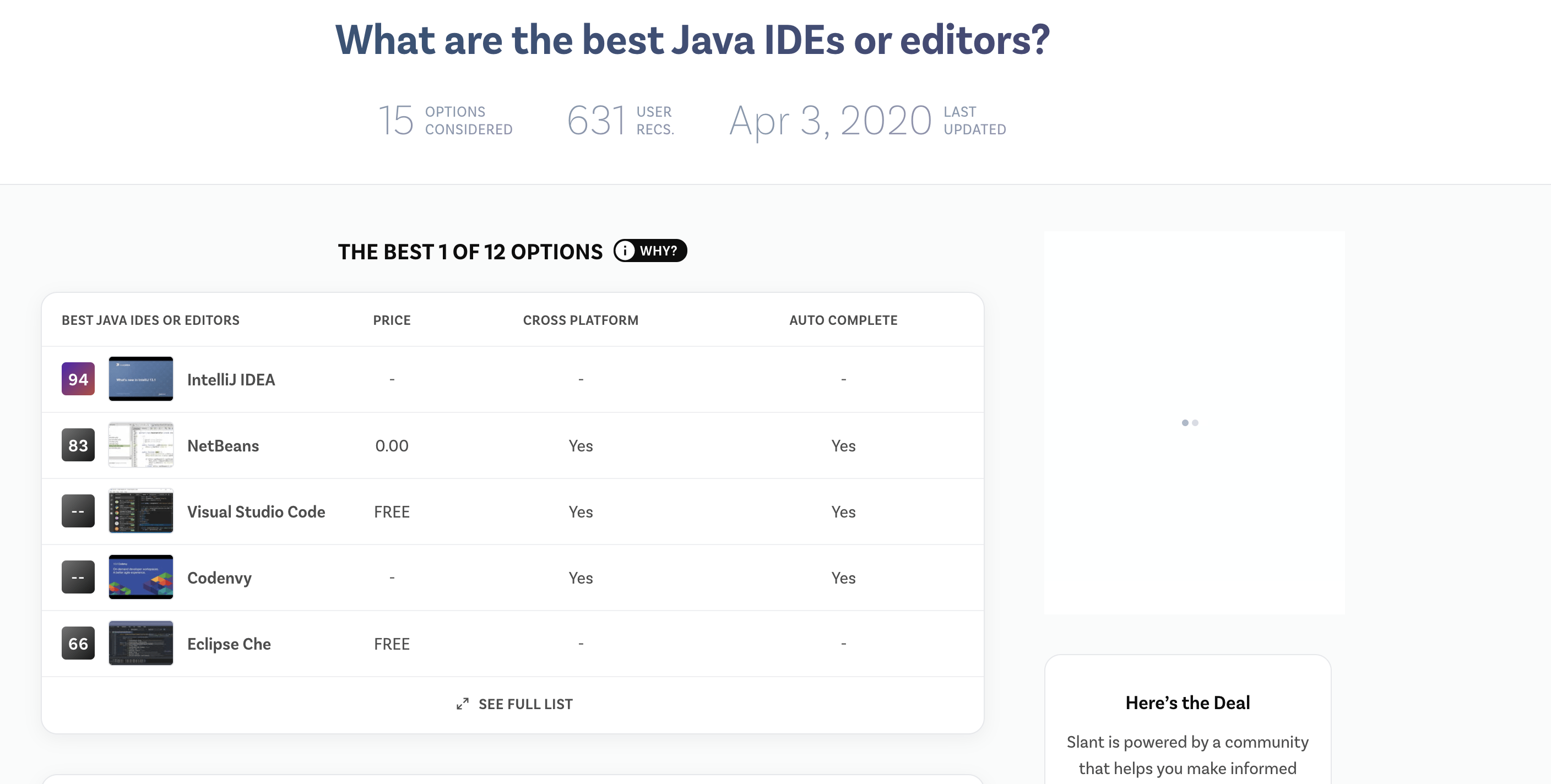Open the Codenvy option link
The width and height of the screenshot is (1551, 784).
tap(220, 578)
